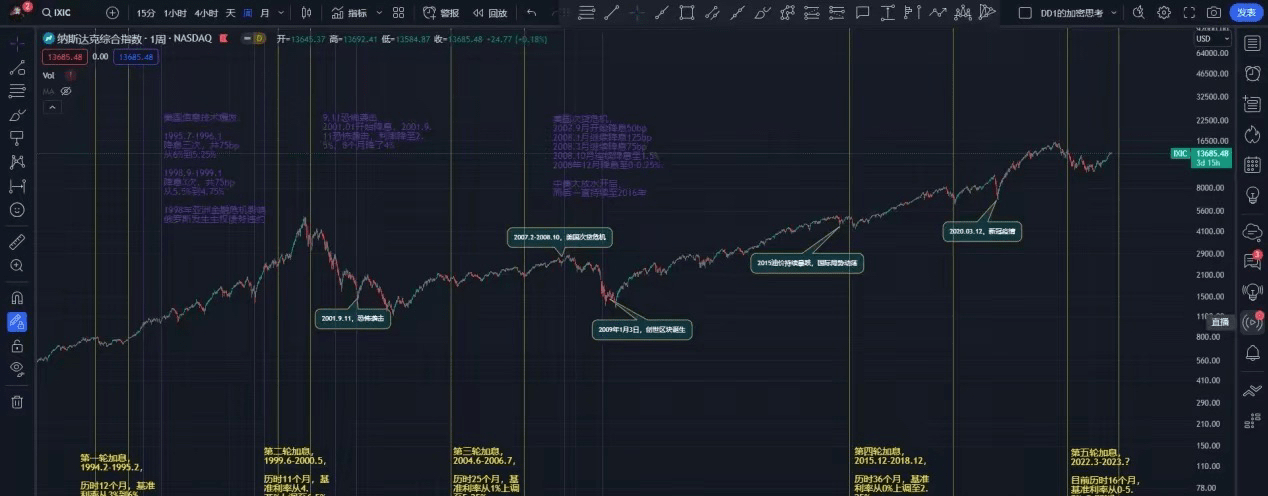This screenshot has width=1268, height=496.
Task: Click the add symbol plus icon
Action: [112, 13]
